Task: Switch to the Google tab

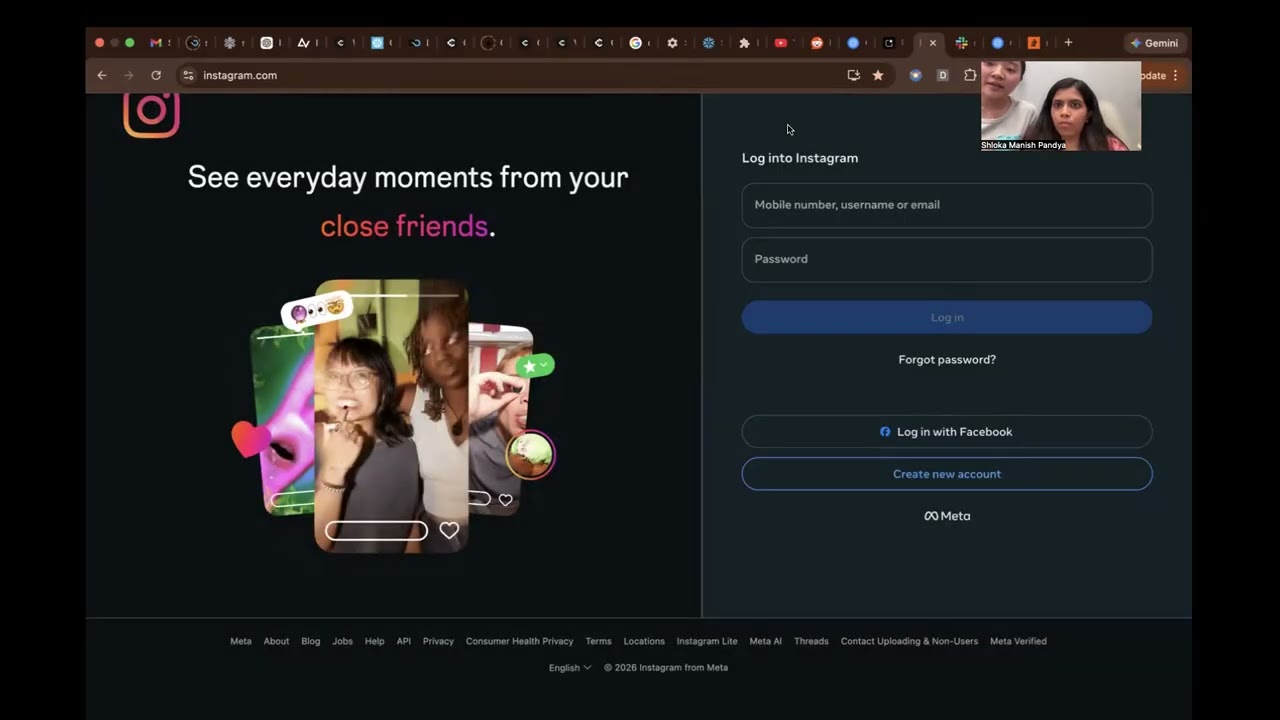Action: tap(635, 43)
